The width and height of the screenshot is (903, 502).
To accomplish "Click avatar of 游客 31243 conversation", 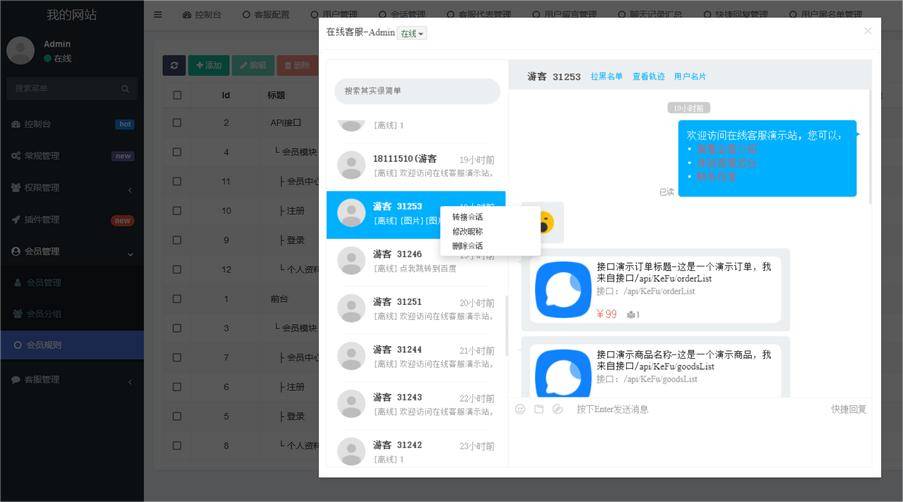I will (x=351, y=404).
